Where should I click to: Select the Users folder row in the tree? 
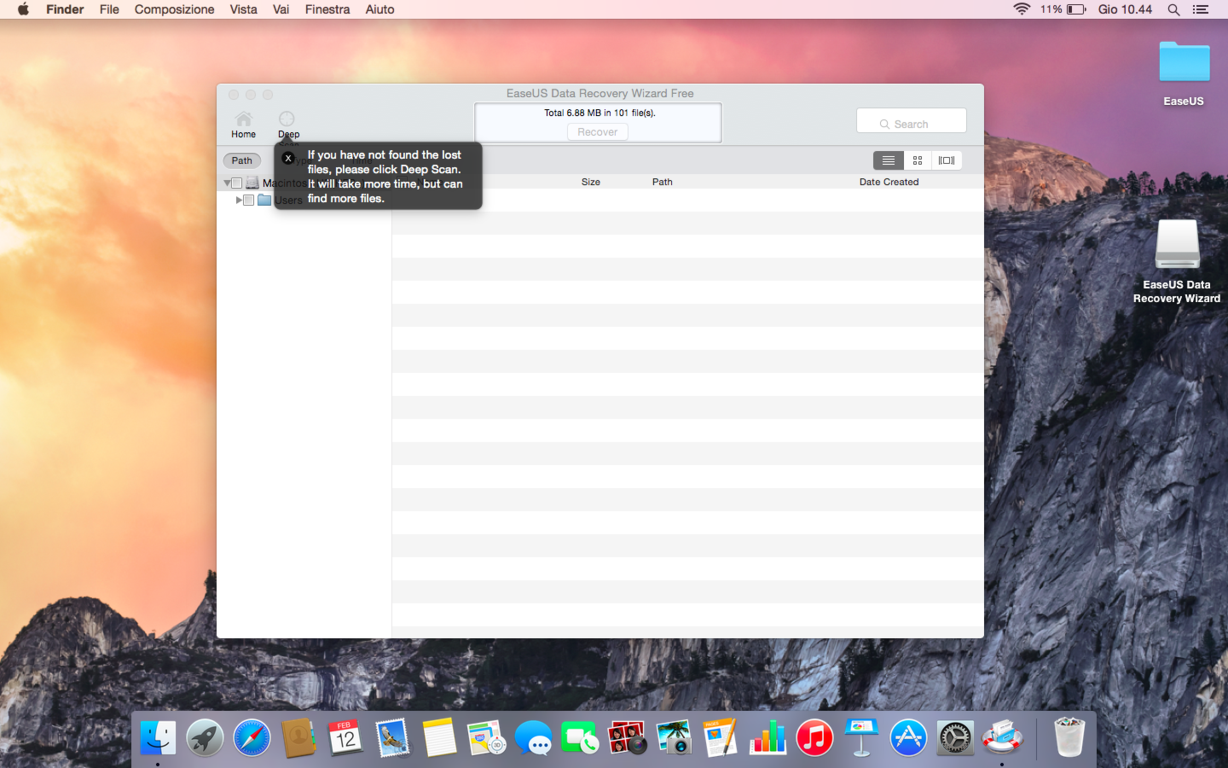point(304,200)
